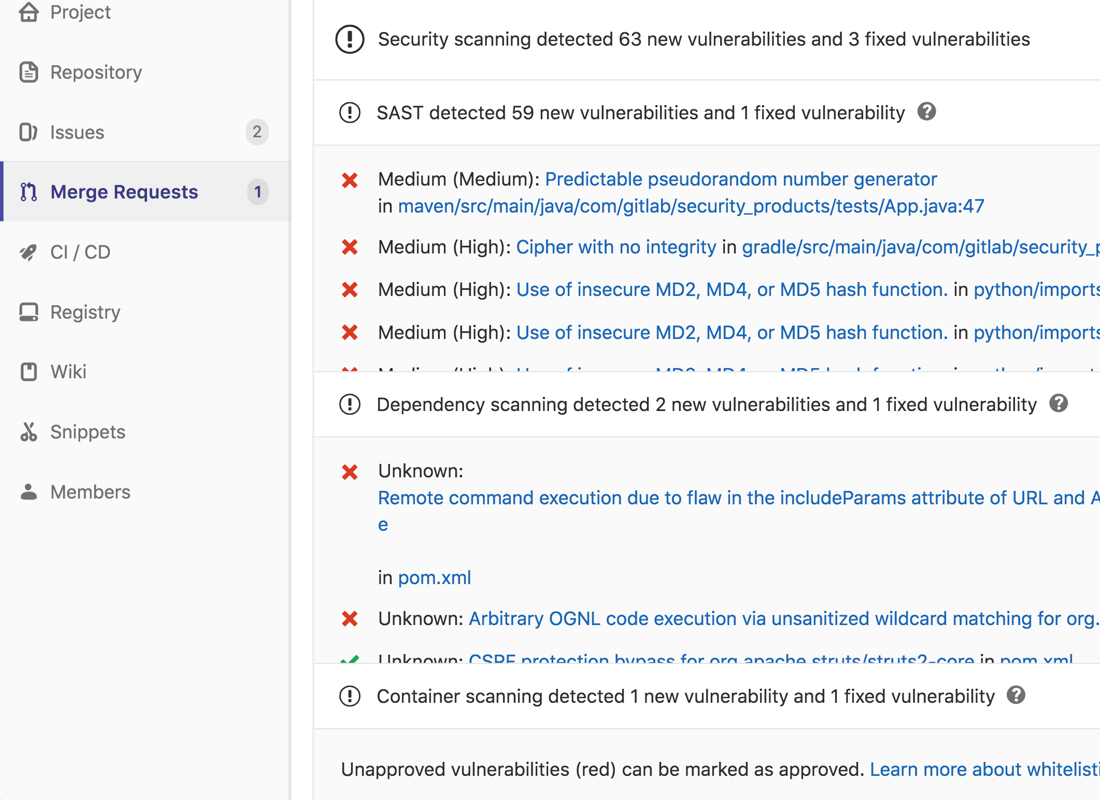Open the CI / CD section via rocket icon
Image resolution: width=1100 pixels, height=800 pixels.
28,252
